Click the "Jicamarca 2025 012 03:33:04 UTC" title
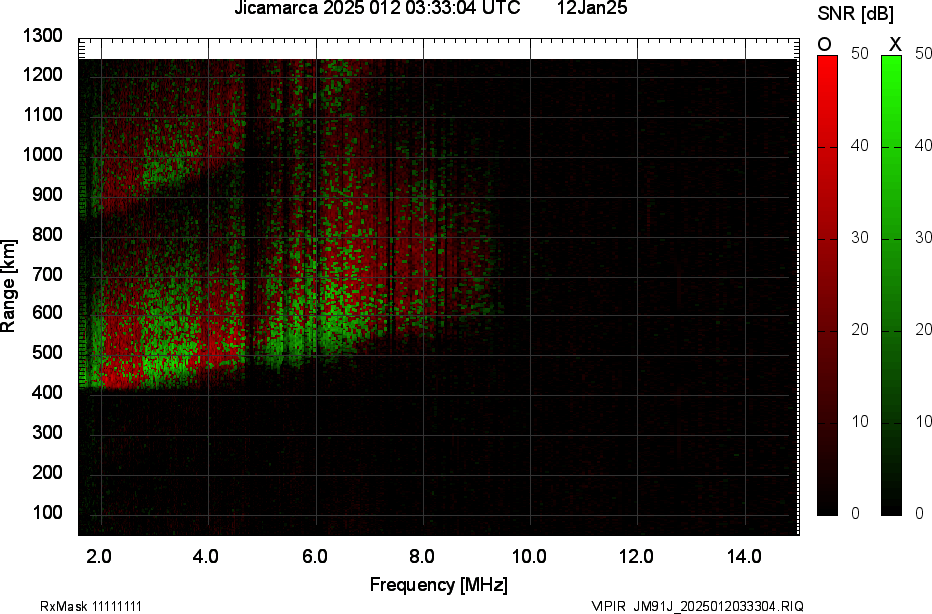Screen dimensions: 932x614 point(377,8)
